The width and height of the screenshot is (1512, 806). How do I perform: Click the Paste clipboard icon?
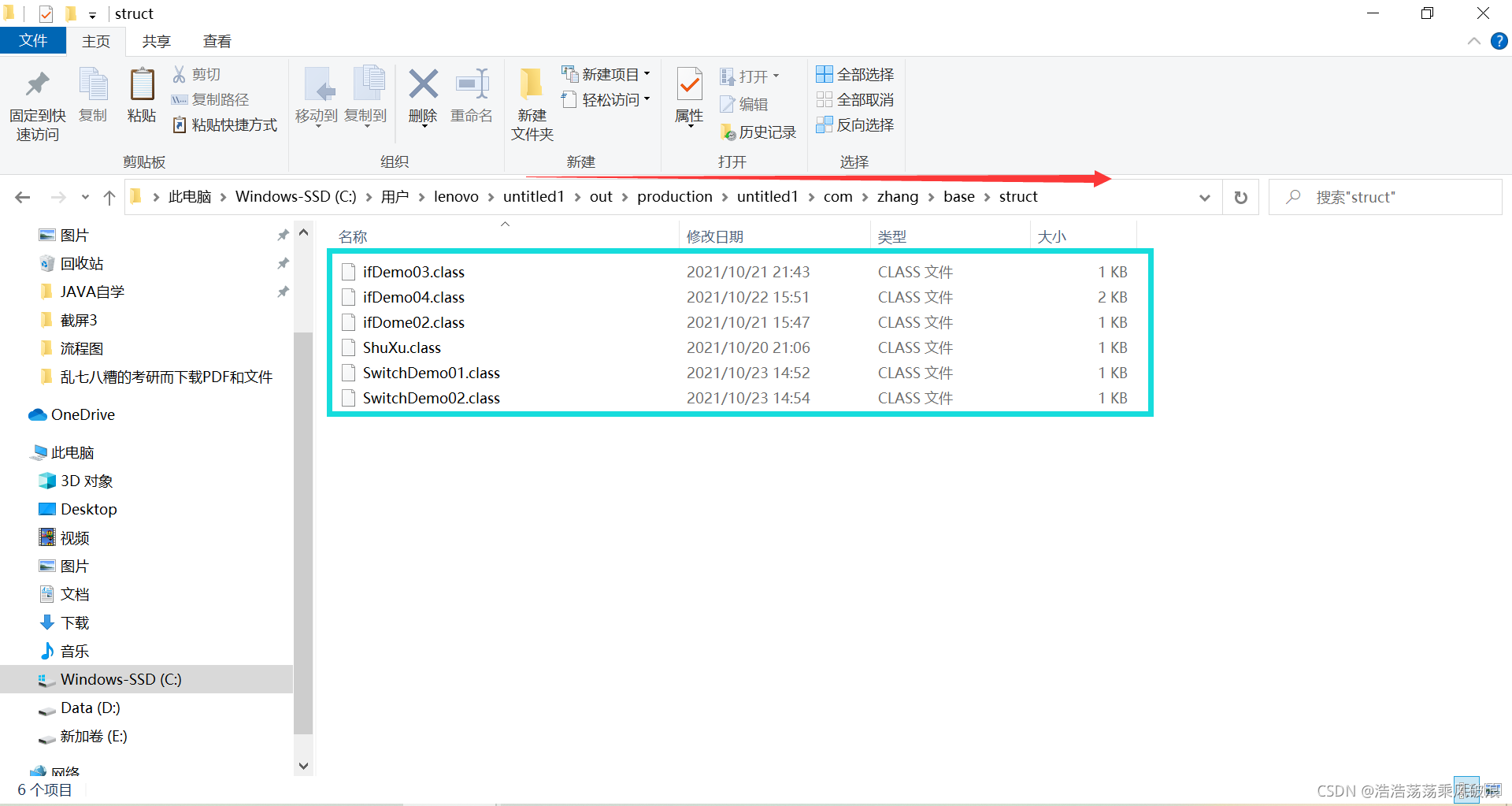(x=142, y=85)
